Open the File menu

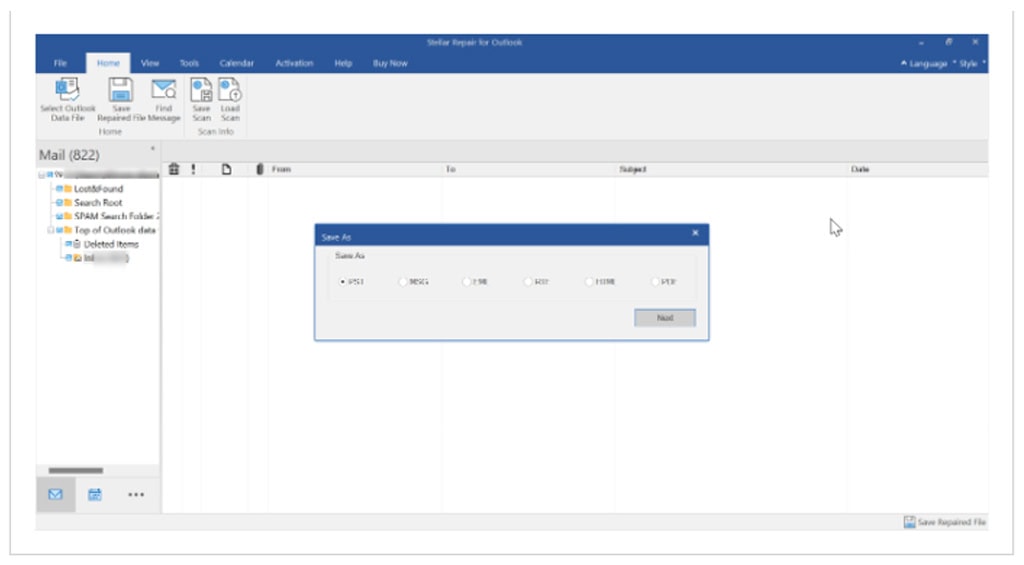tap(60, 63)
